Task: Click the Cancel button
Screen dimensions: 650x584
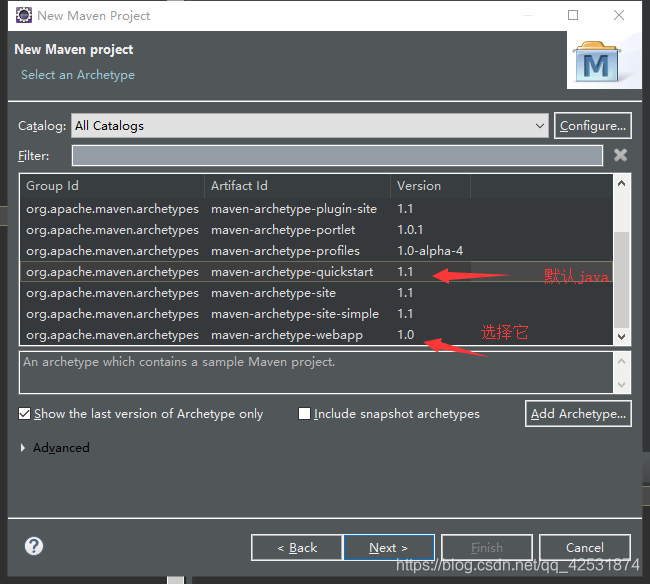Action: pyautogui.click(x=585, y=548)
